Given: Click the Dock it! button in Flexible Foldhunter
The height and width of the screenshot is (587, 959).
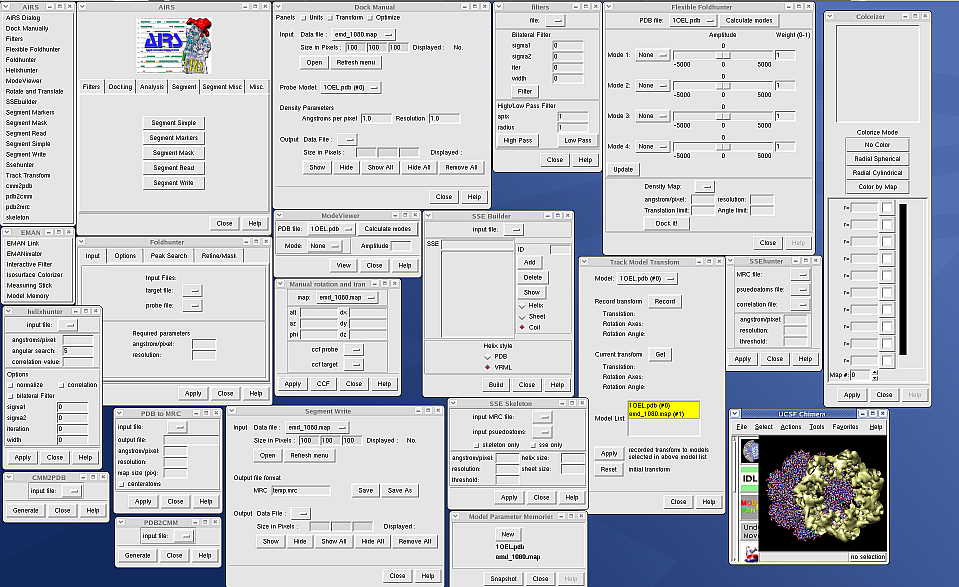Looking at the screenshot, I should pyautogui.click(x=666, y=223).
